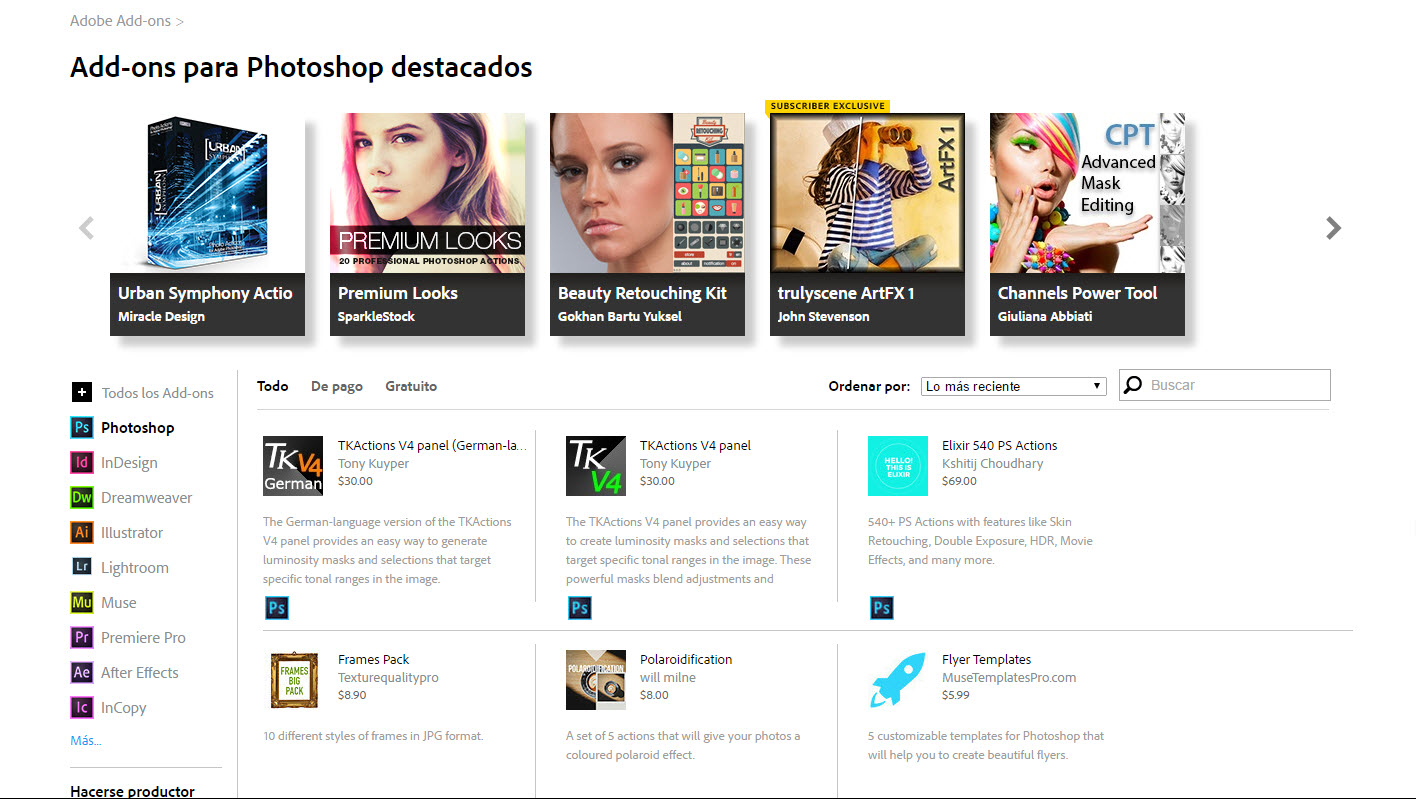
Task: Click the InCopy sidebar icon
Action: 81,707
